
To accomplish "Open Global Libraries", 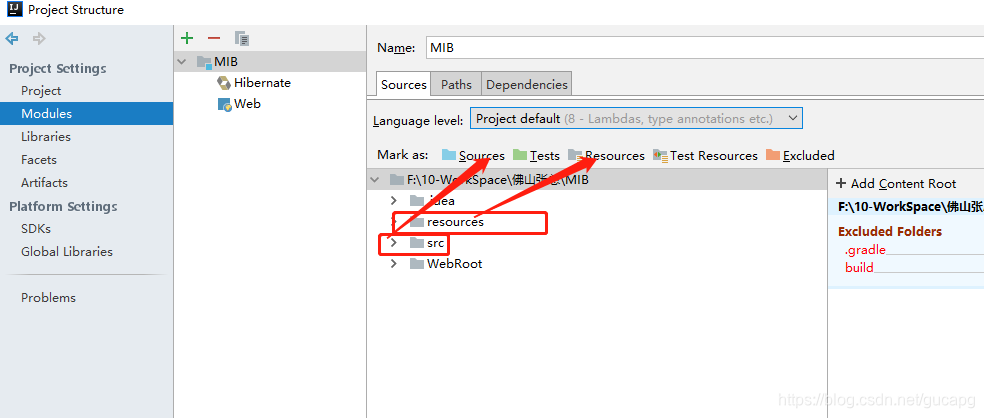I will (67, 252).
